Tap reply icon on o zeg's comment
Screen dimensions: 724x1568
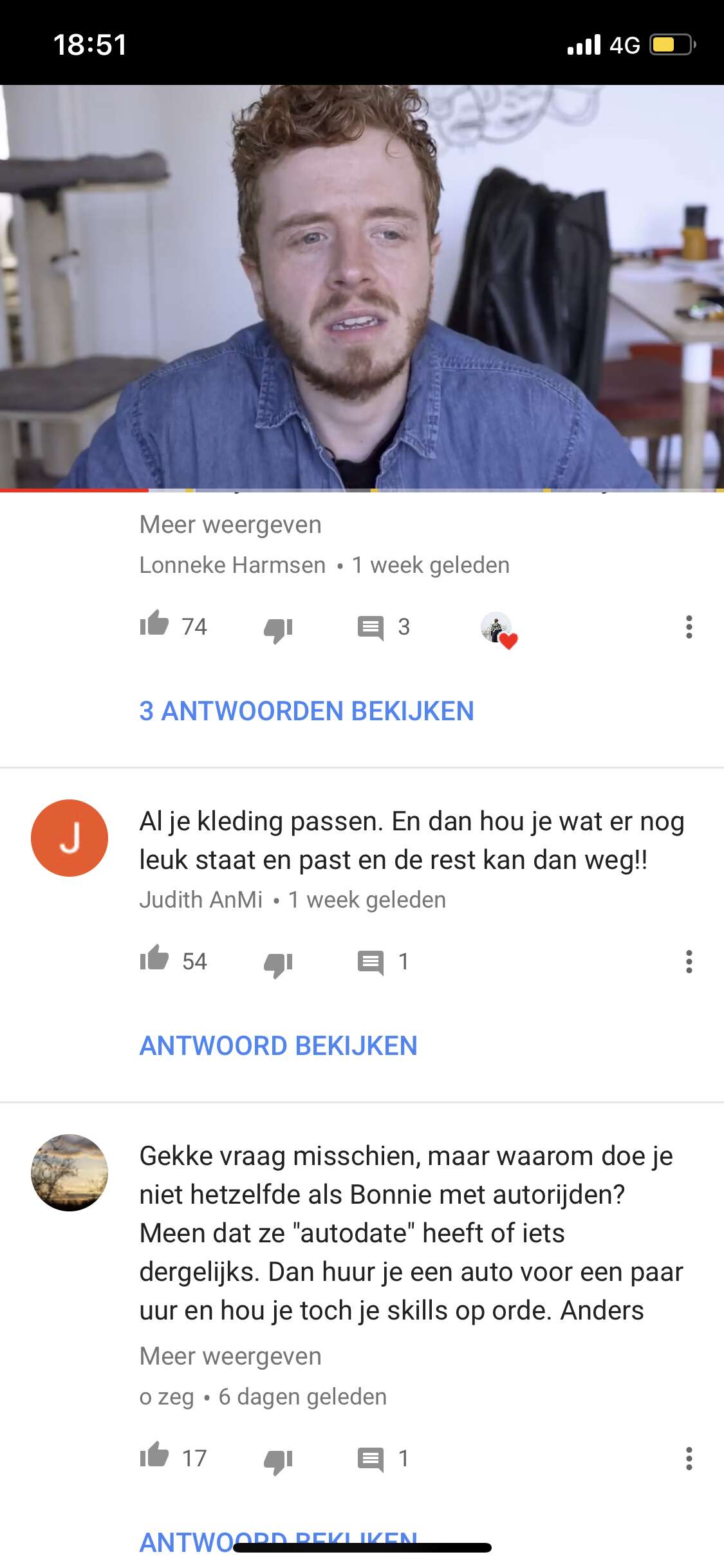click(x=371, y=1459)
